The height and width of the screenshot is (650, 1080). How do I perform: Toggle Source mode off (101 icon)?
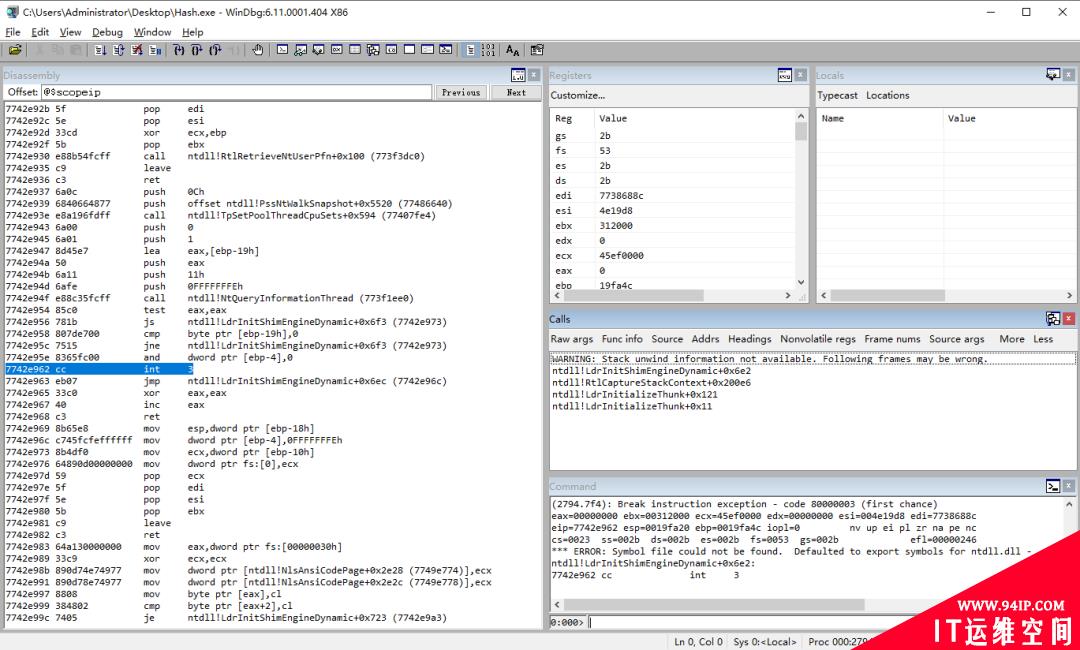tap(488, 50)
